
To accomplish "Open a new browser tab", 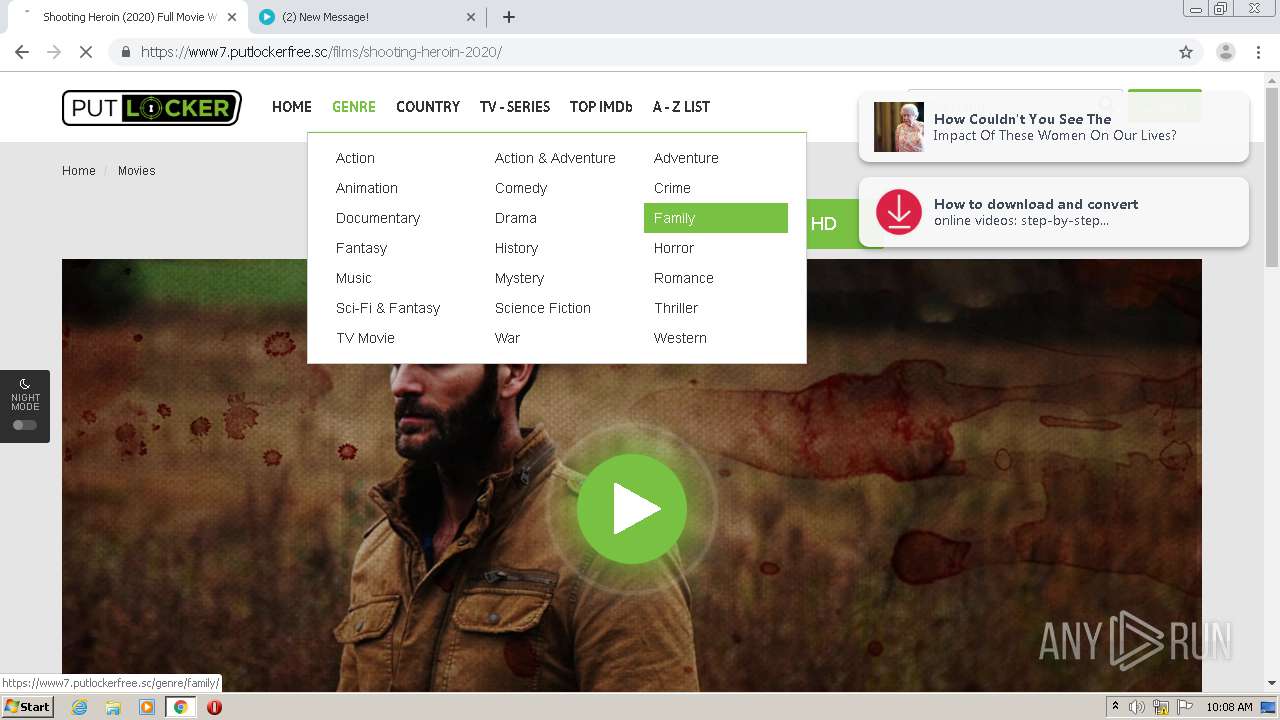I will click(x=509, y=17).
